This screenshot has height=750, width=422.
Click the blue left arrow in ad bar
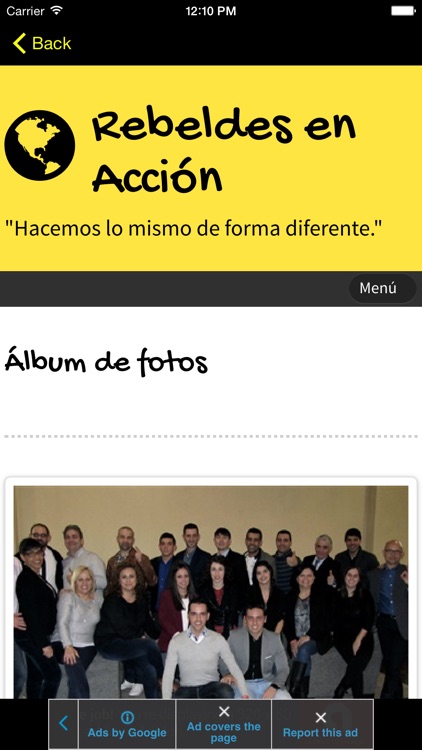(63, 723)
